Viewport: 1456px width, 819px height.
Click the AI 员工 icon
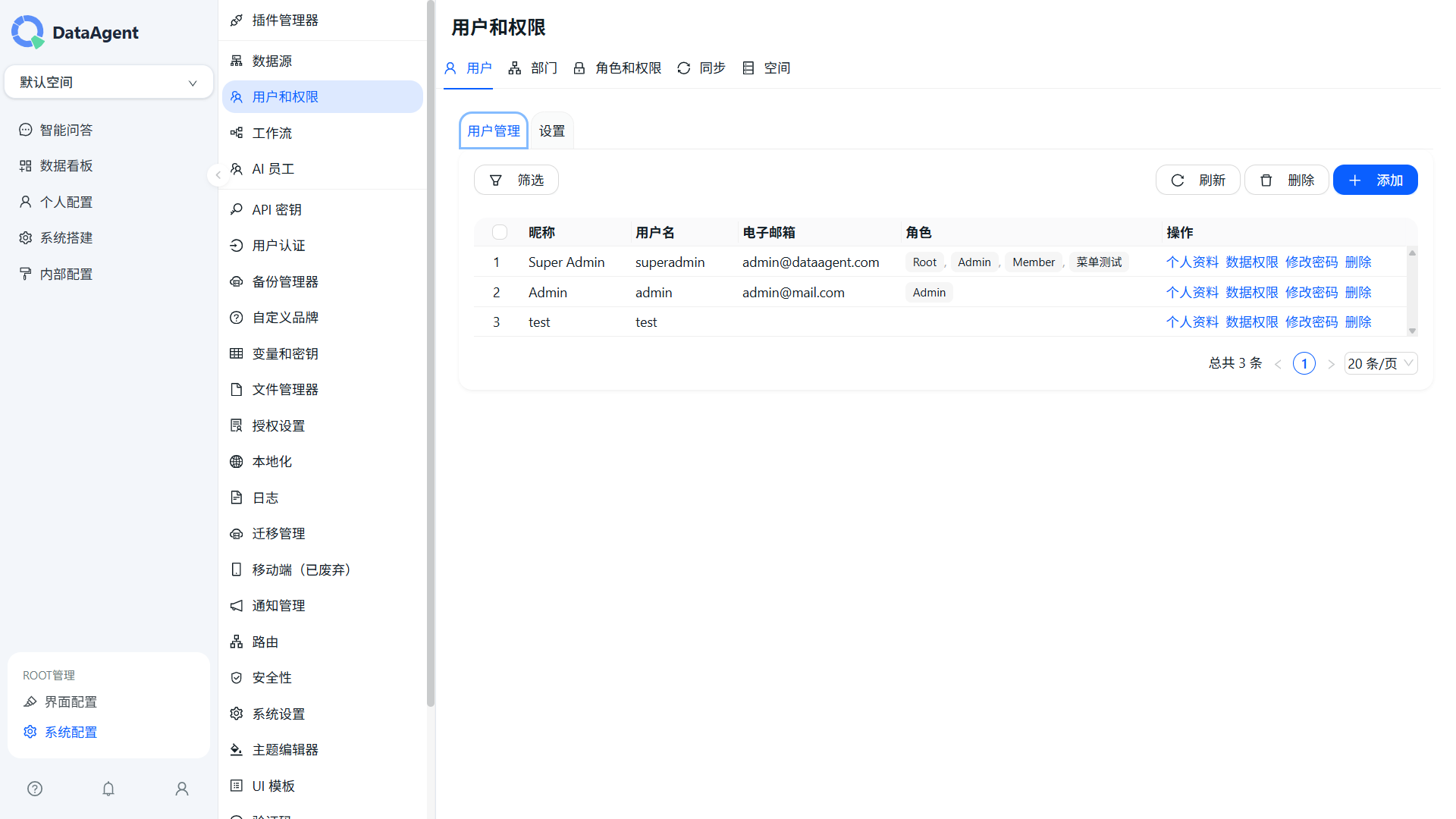click(237, 169)
